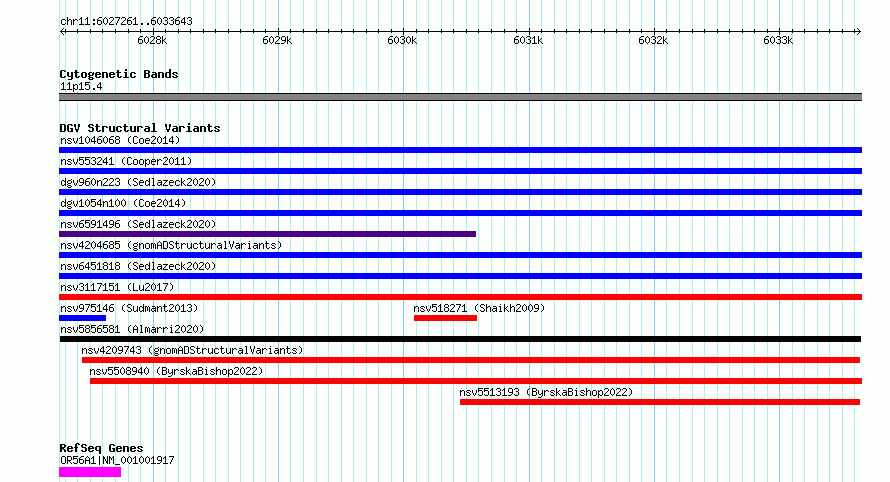Click the nsv5856581 (Almarri2020) label
The width and height of the screenshot is (890, 482).
pos(132,329)
